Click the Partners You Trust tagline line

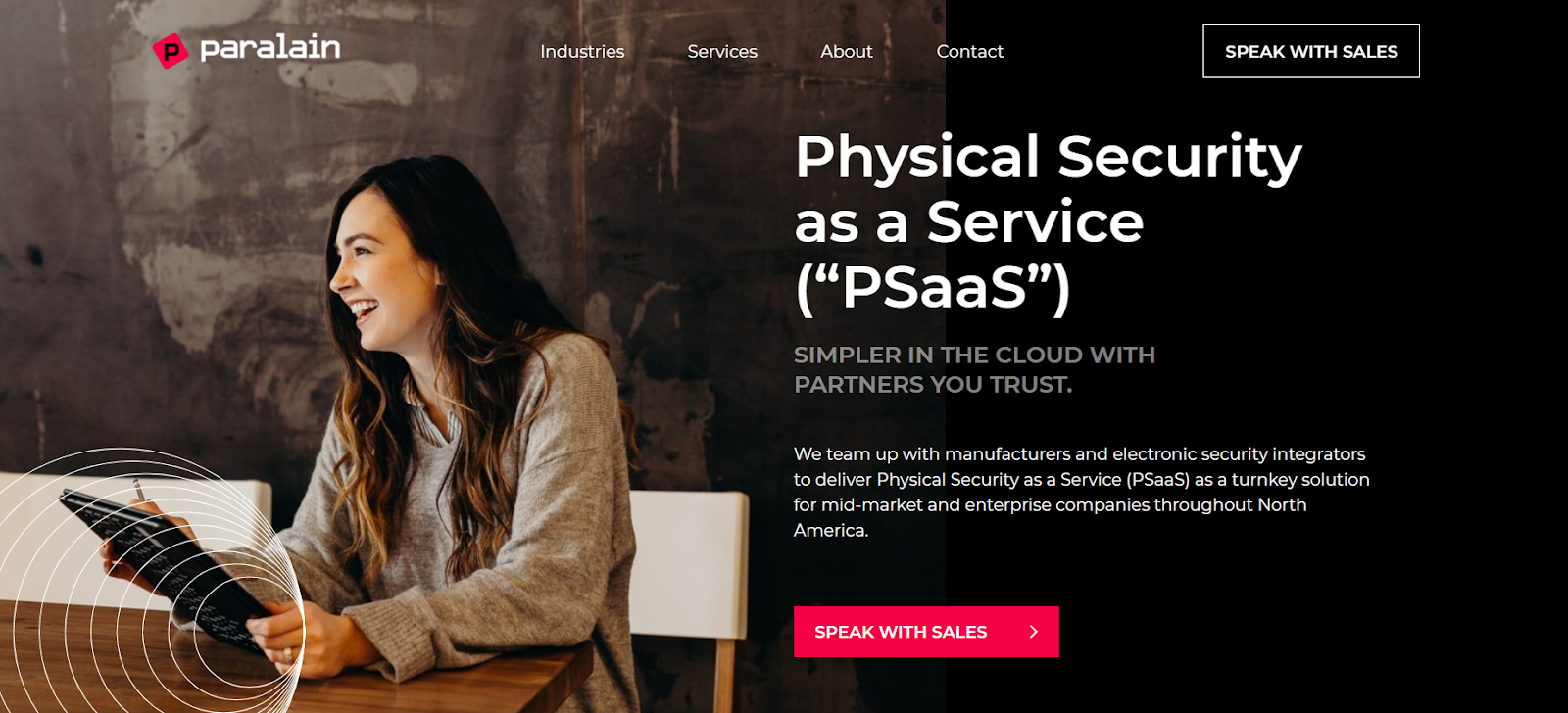933,384
